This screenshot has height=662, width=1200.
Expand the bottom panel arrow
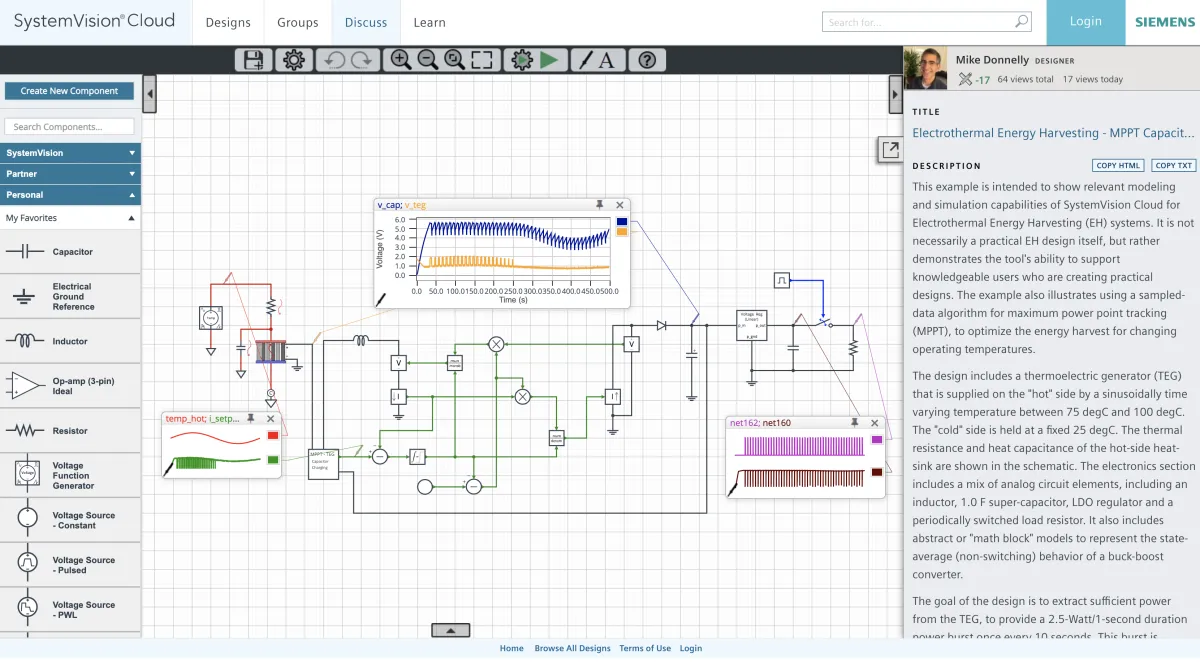click(451, 630)
